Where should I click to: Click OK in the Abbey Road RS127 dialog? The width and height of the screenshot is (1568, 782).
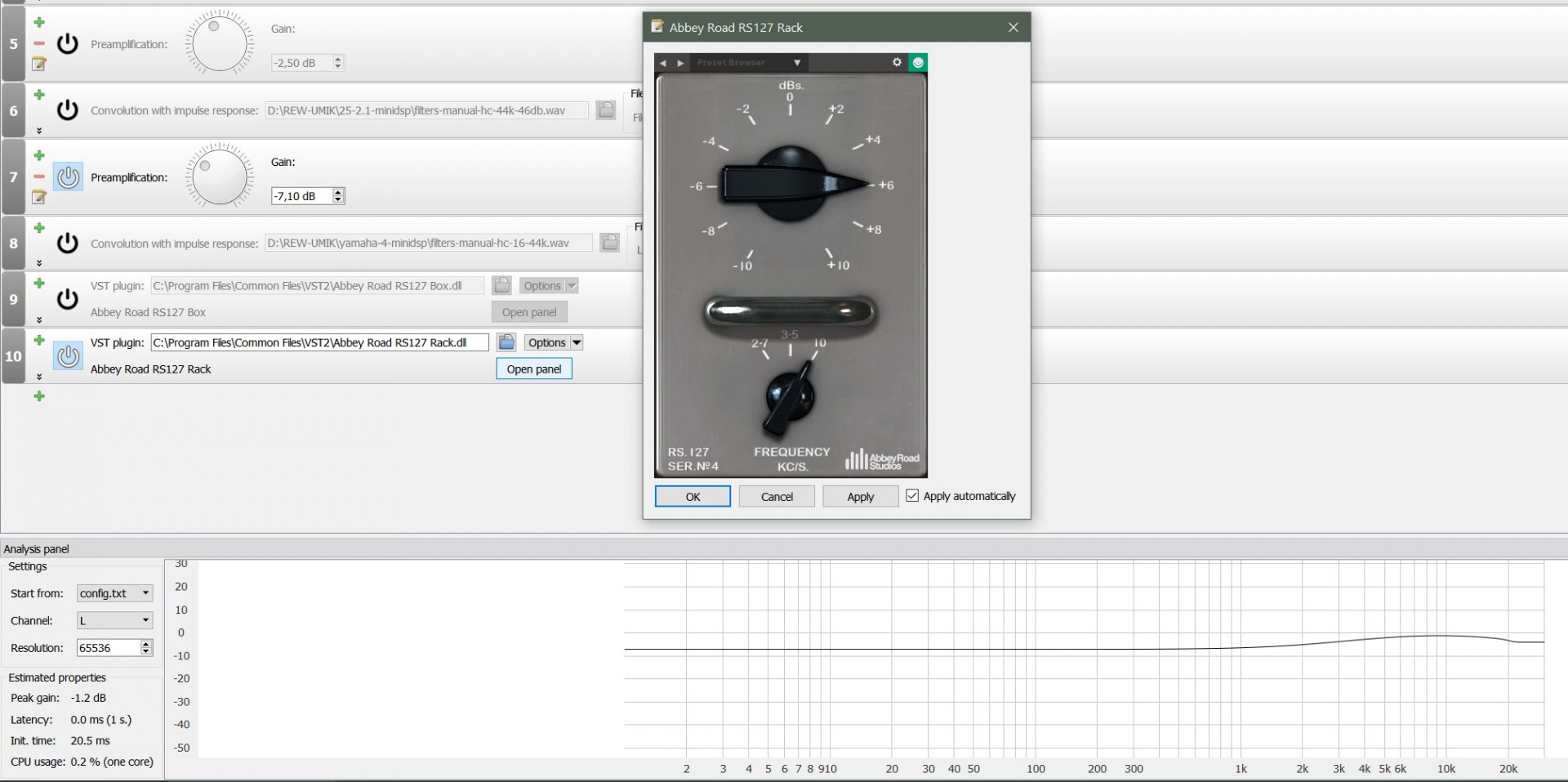pyautogui.click(x=693, y=497)
